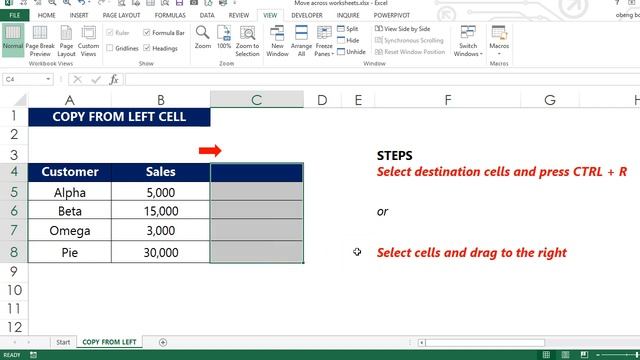This screenshot has height=360, width=640.
Task: Select column C header
Action: pyautogui.click(x=257, y=100)
